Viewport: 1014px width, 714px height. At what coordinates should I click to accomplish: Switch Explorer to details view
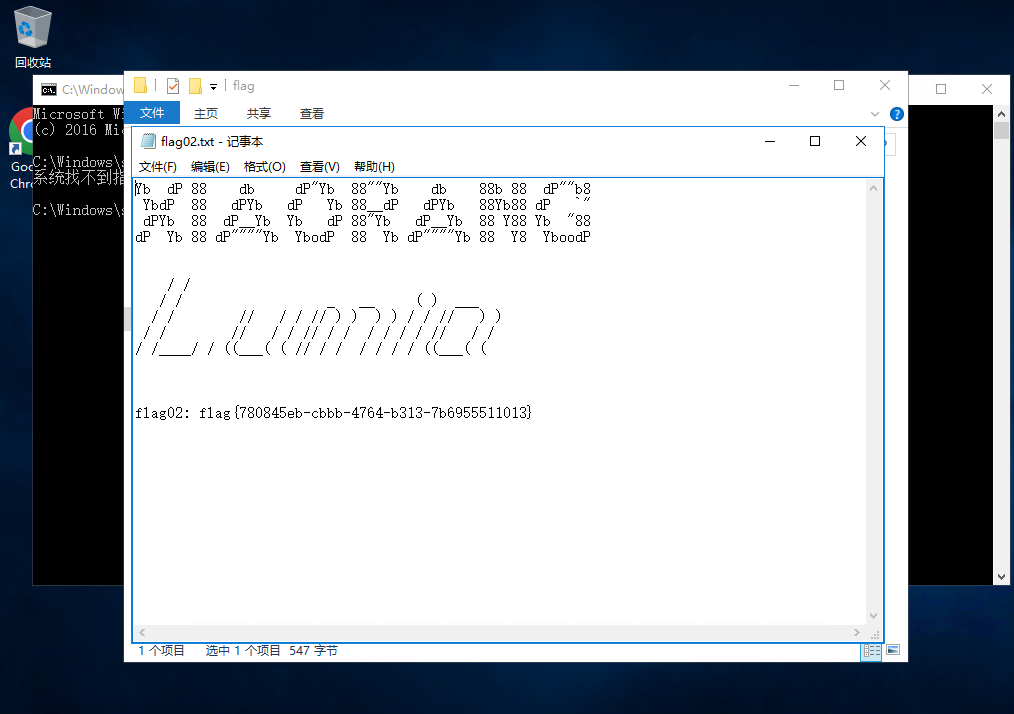(x=871, y=651)
